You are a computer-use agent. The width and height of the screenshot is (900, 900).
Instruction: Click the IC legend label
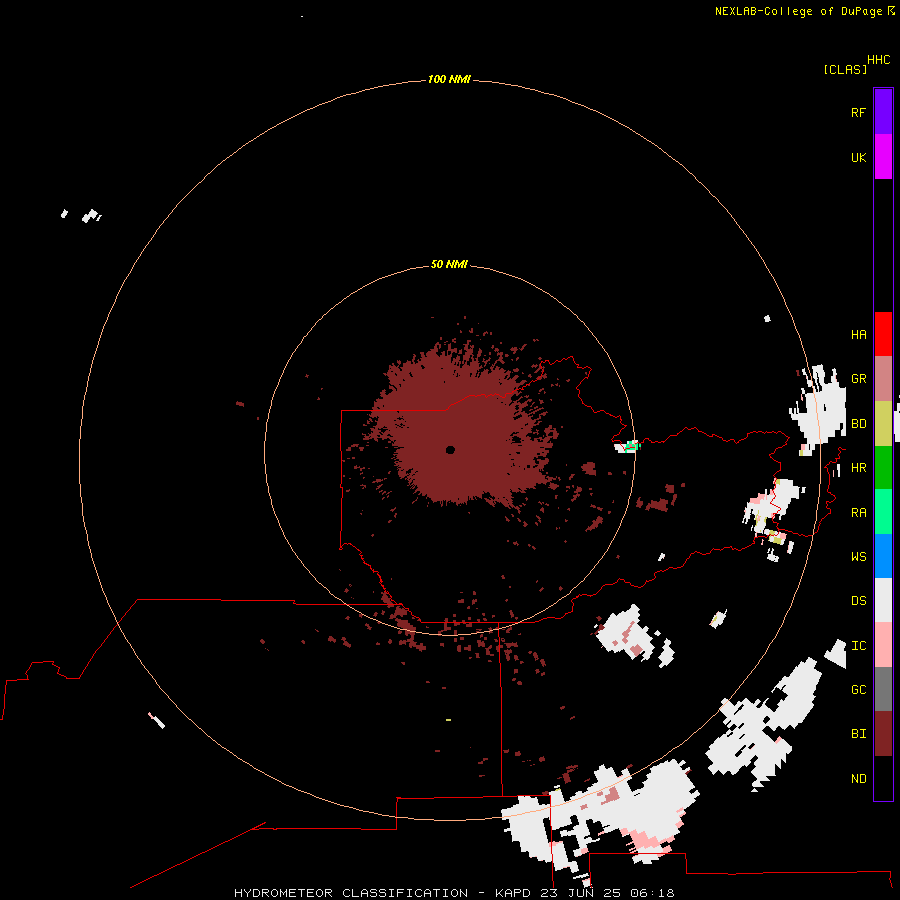click(x=858, y=646)
